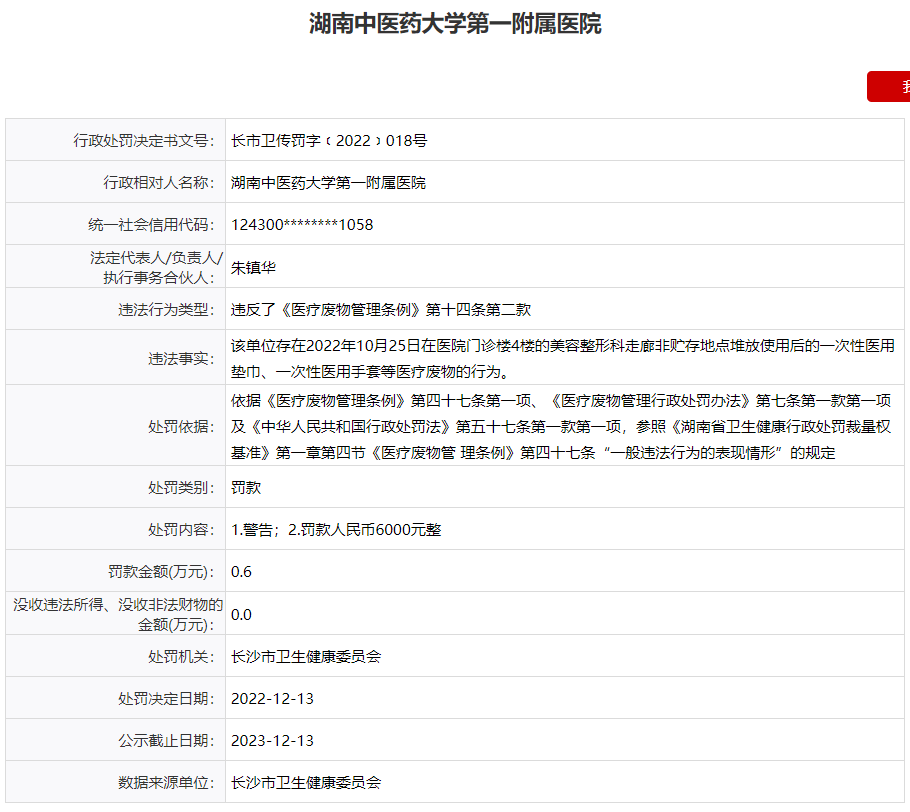Click penalty content 1.警告；2.罚款人民币6000元整
The width and height of the screenshot is (910, 812).
click(336, 529)
